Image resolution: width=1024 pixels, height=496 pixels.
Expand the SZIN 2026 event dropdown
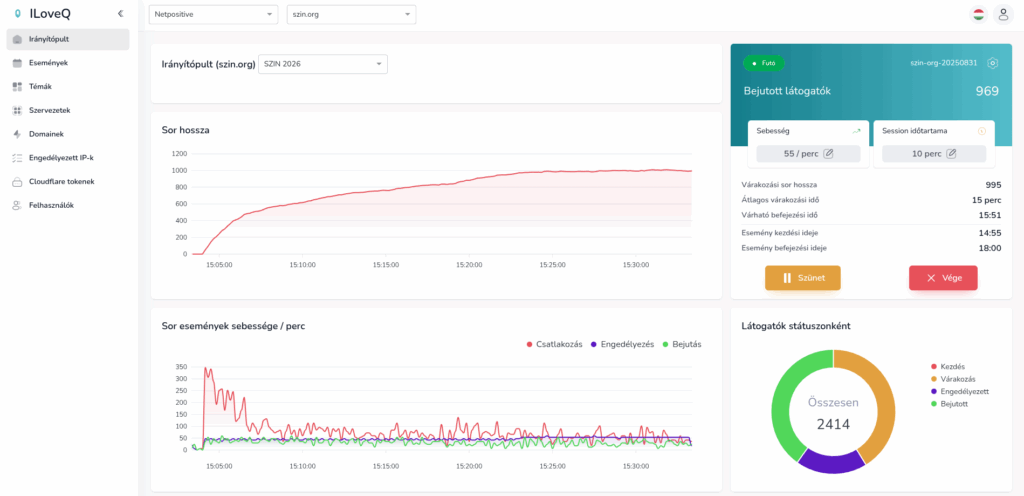click(322, 64)
